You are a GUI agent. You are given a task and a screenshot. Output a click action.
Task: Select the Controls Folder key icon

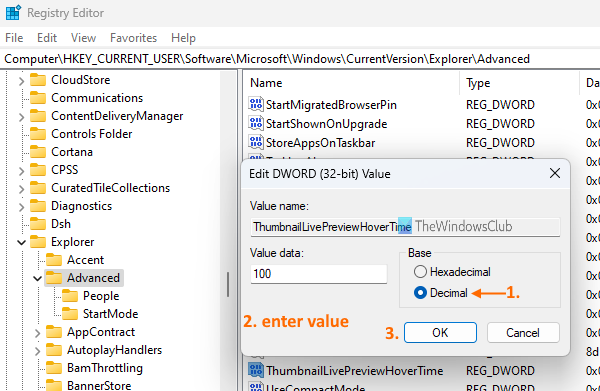(38, 134)
